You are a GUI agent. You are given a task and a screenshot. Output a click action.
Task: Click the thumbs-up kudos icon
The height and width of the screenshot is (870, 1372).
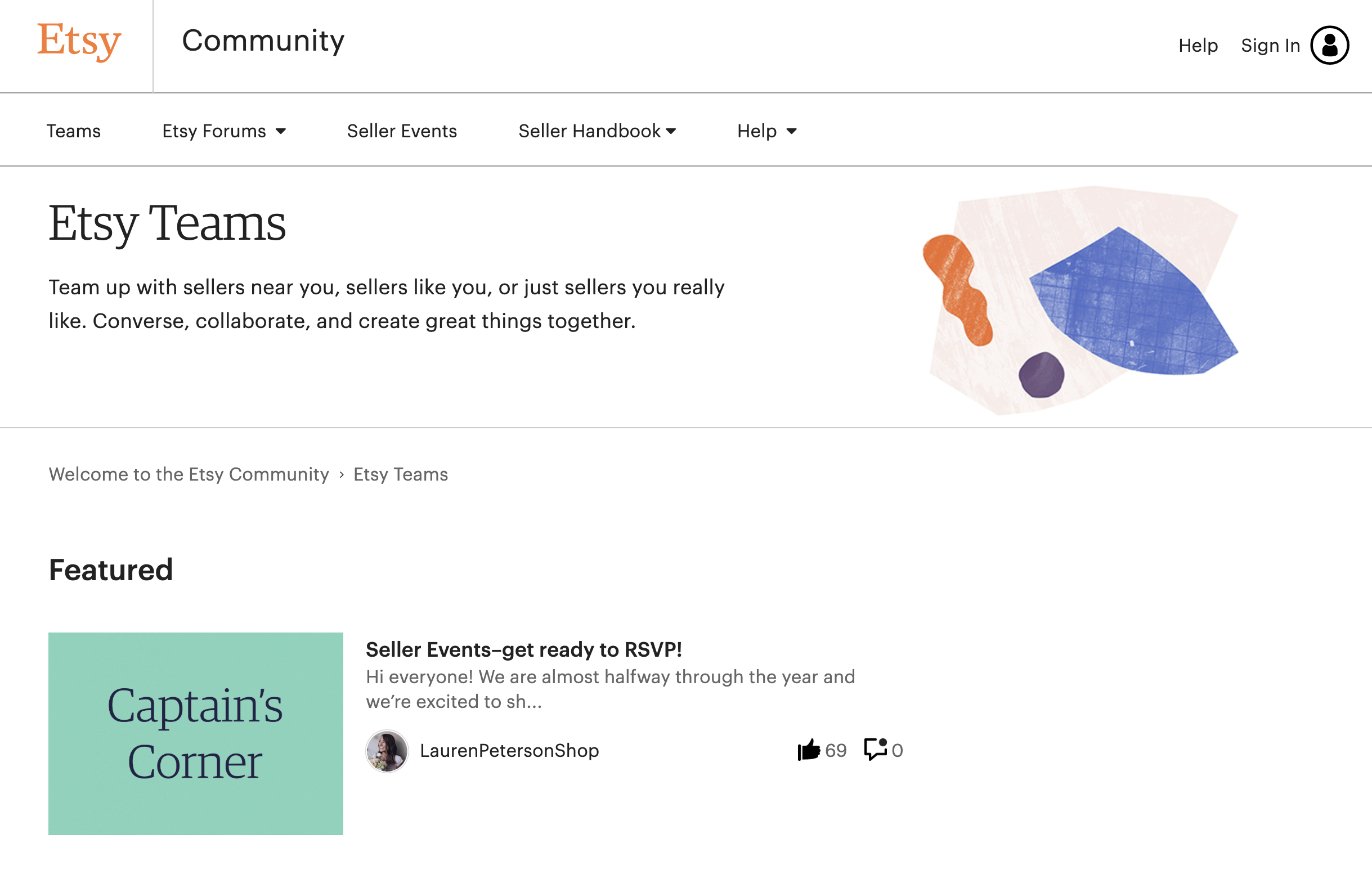pyautogui.click(x=809, y=750)
